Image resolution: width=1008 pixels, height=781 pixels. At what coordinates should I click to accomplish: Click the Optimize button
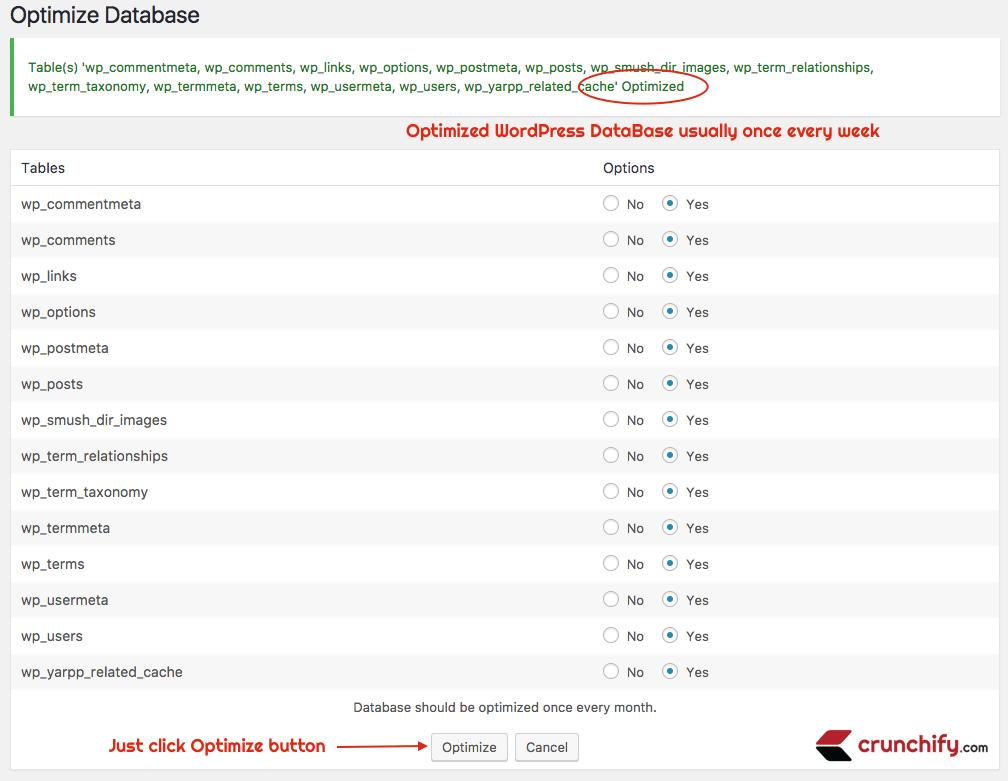click(x=469, y=747)
